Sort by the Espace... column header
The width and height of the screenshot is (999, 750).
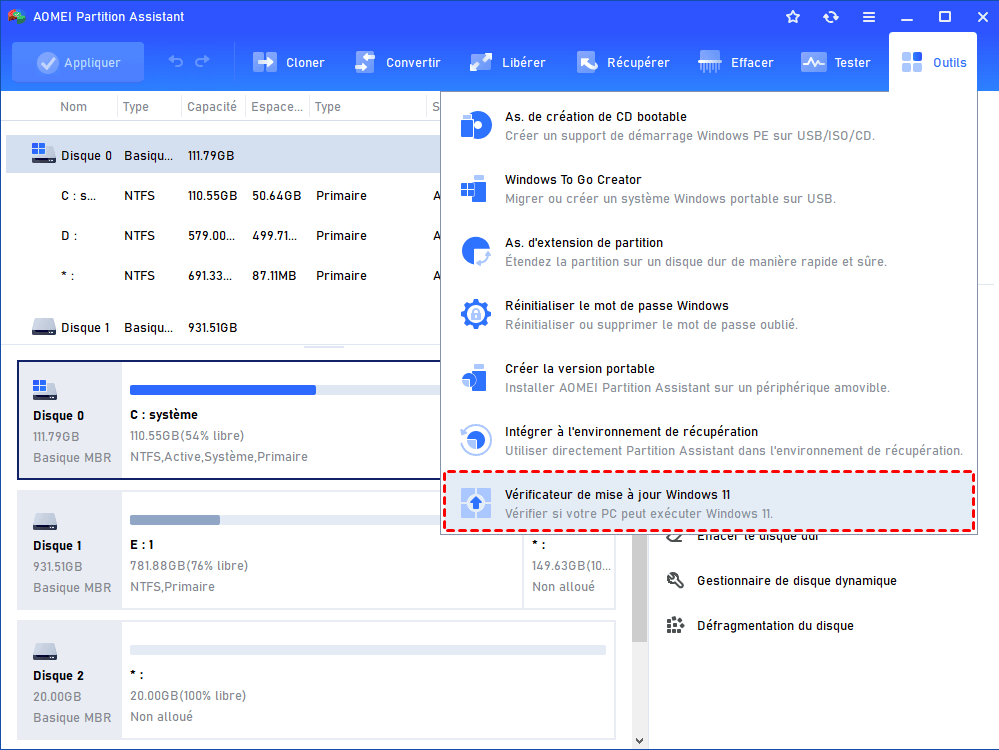tap(277, 106)
